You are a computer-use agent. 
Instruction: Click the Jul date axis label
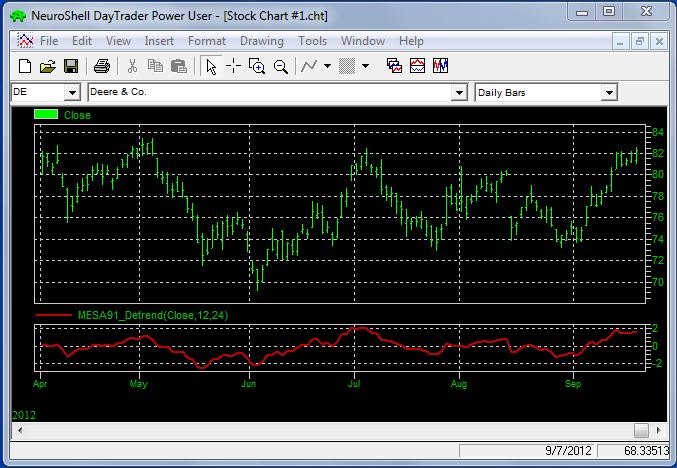(x=354, y=384)
